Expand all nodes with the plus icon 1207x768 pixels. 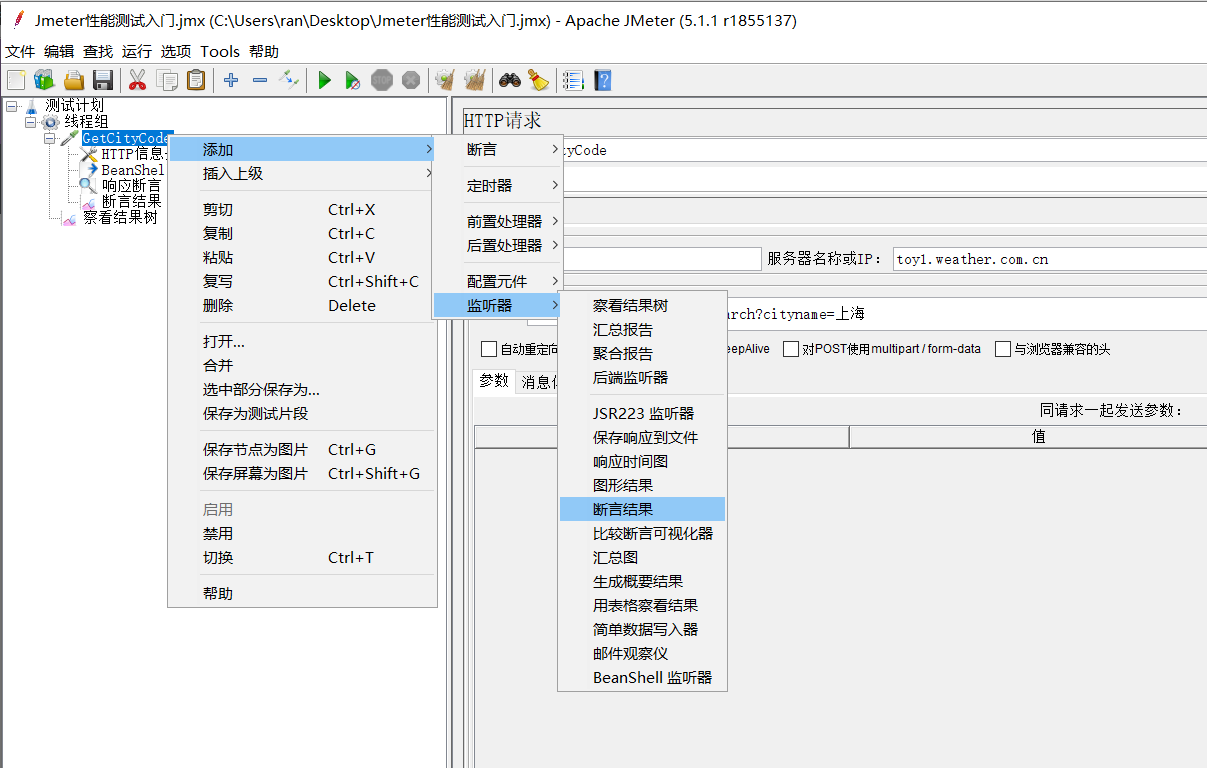[231, 80]
